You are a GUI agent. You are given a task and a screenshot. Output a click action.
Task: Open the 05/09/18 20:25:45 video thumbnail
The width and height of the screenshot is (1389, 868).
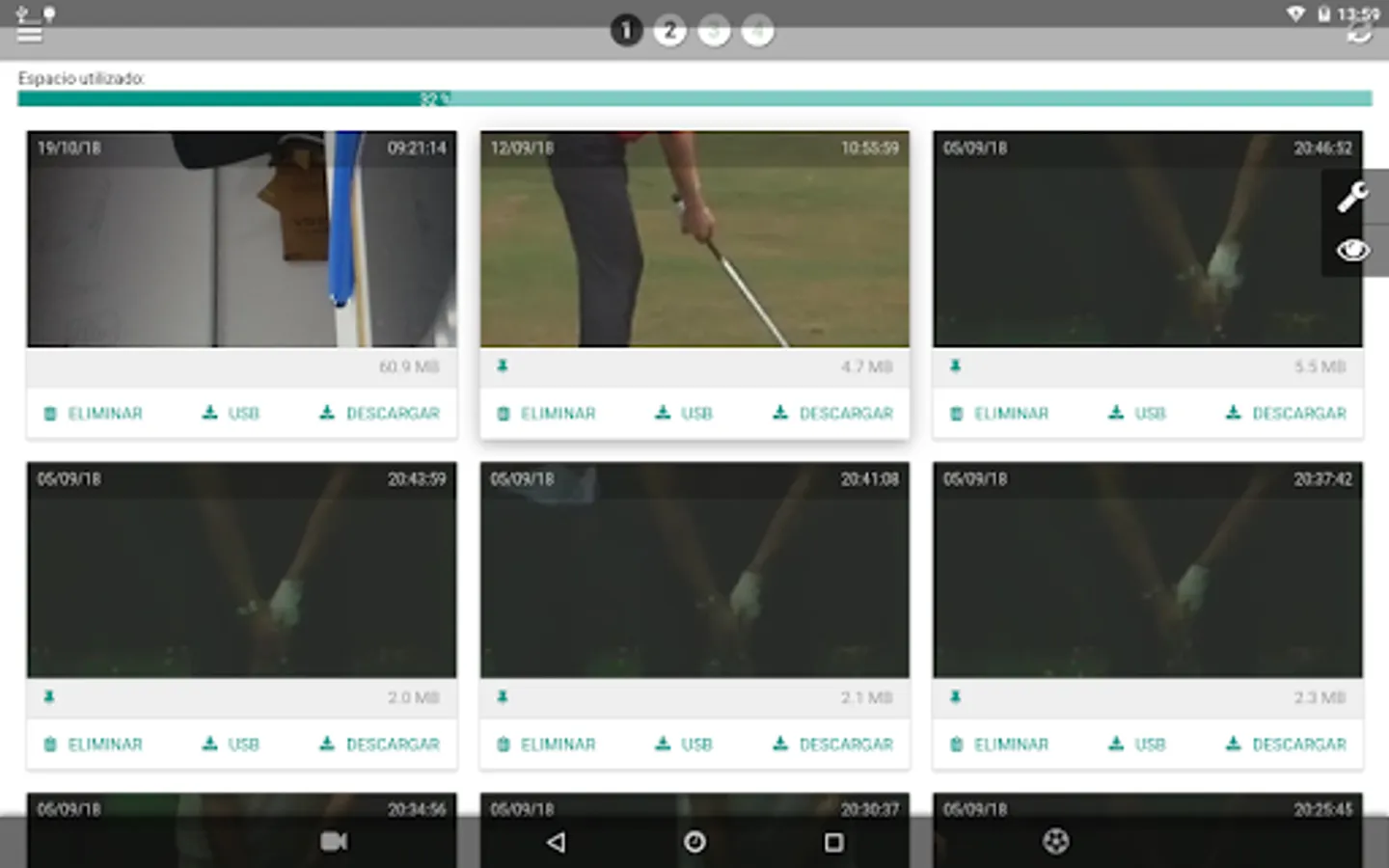pyautogui.click(x=1148, y=830)
